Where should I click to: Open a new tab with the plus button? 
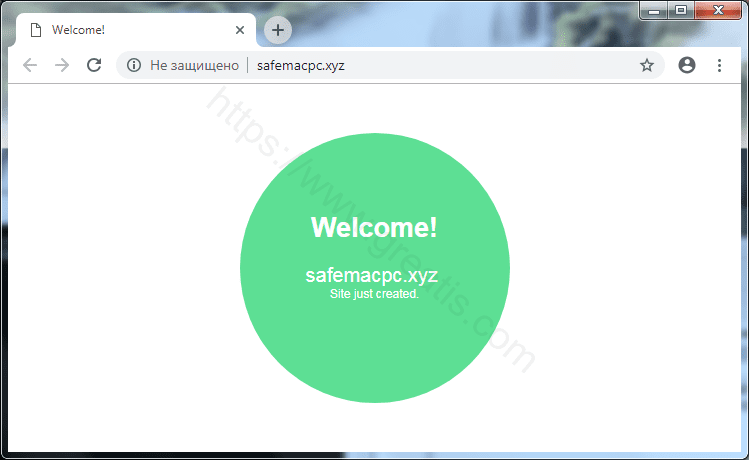point(278,30)
